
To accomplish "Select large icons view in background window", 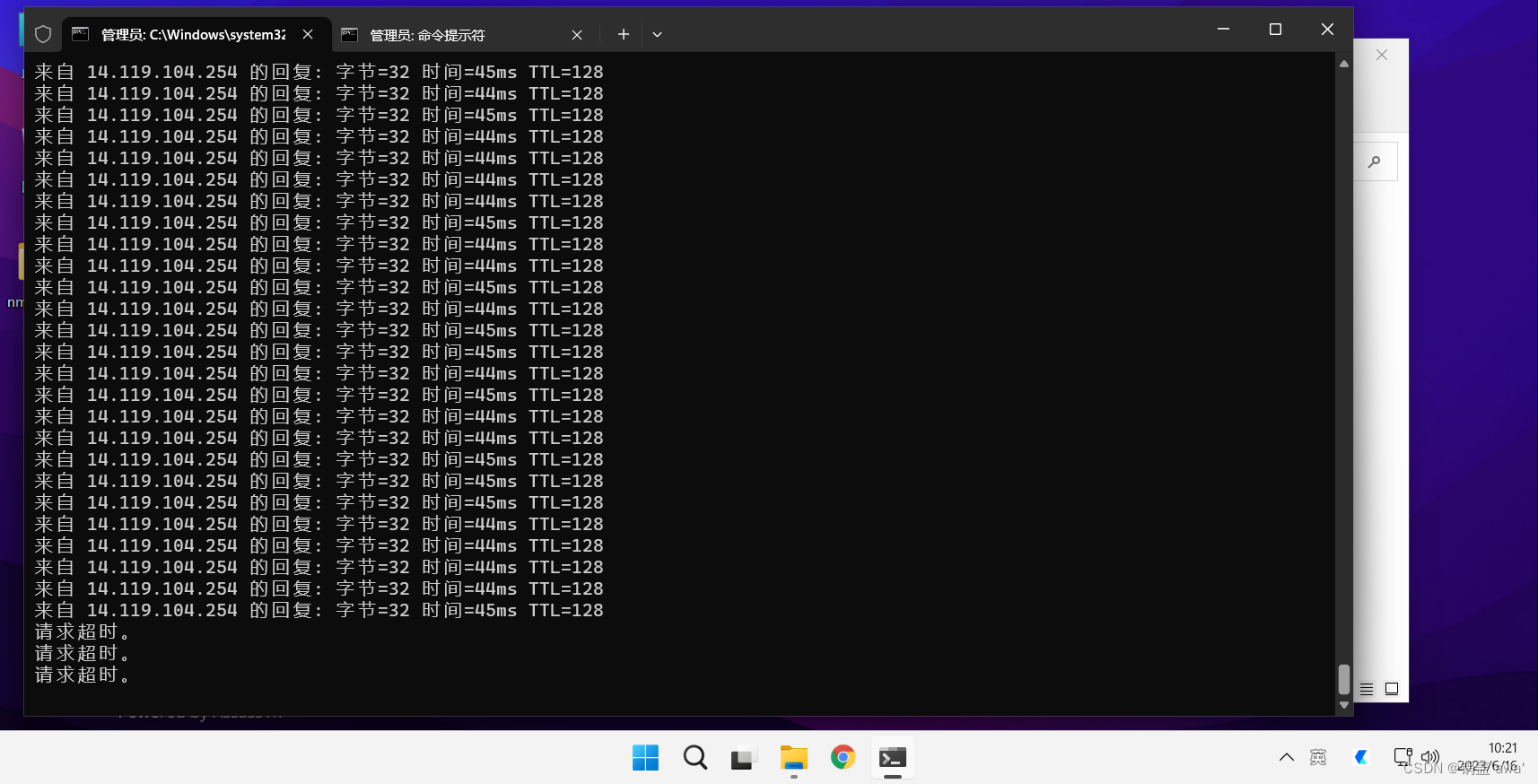I will click(1392, 689).
